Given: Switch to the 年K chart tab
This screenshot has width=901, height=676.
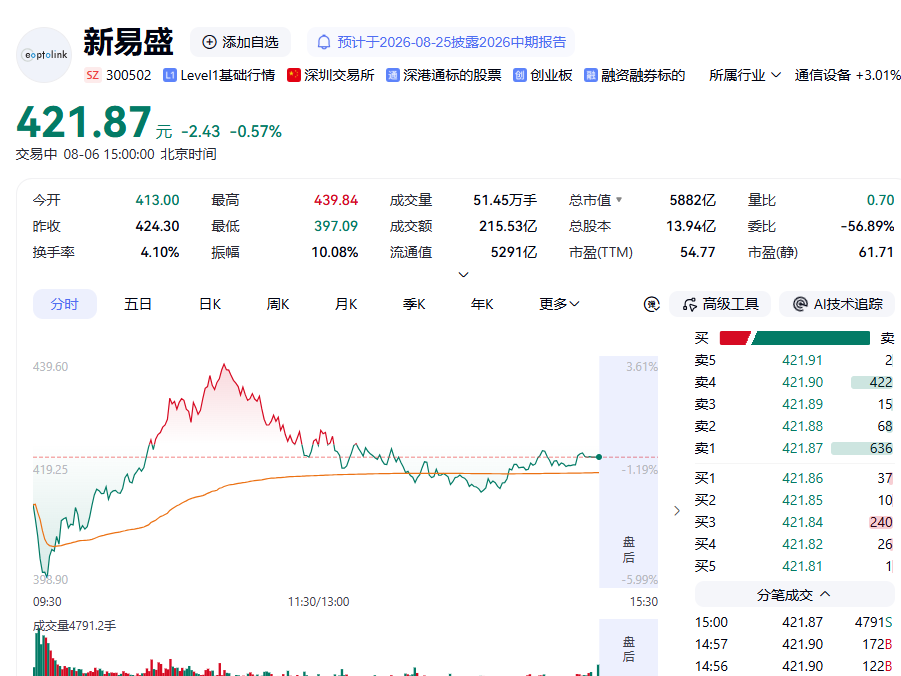Looking at the screenshot, I should (x=482, y=304).
